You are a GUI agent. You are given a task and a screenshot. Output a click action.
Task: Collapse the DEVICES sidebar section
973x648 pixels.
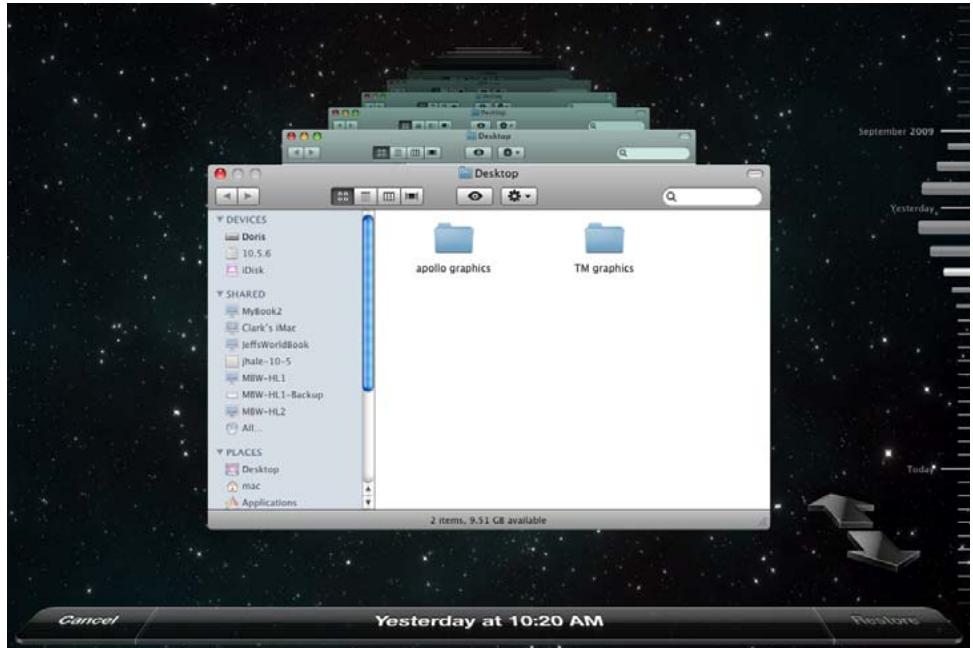tap(220, 220)
